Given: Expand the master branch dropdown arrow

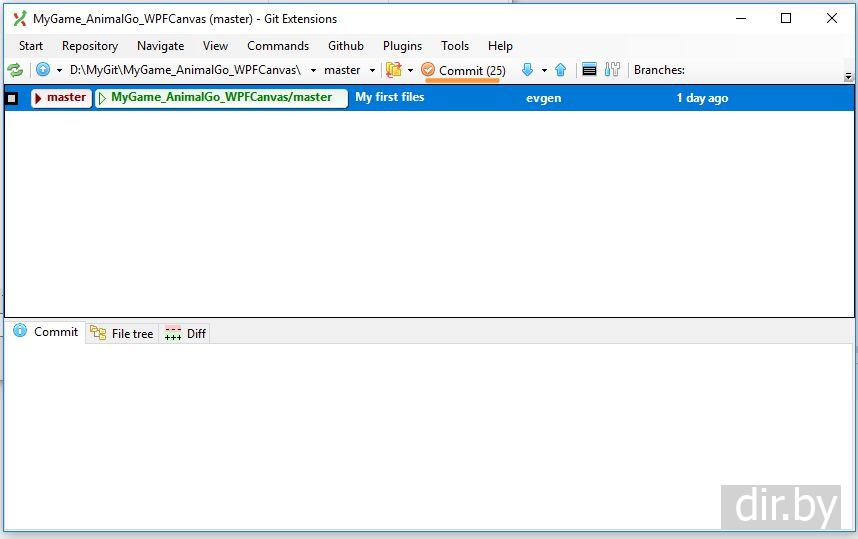Looking at the screenshot, I should [372, 71].
